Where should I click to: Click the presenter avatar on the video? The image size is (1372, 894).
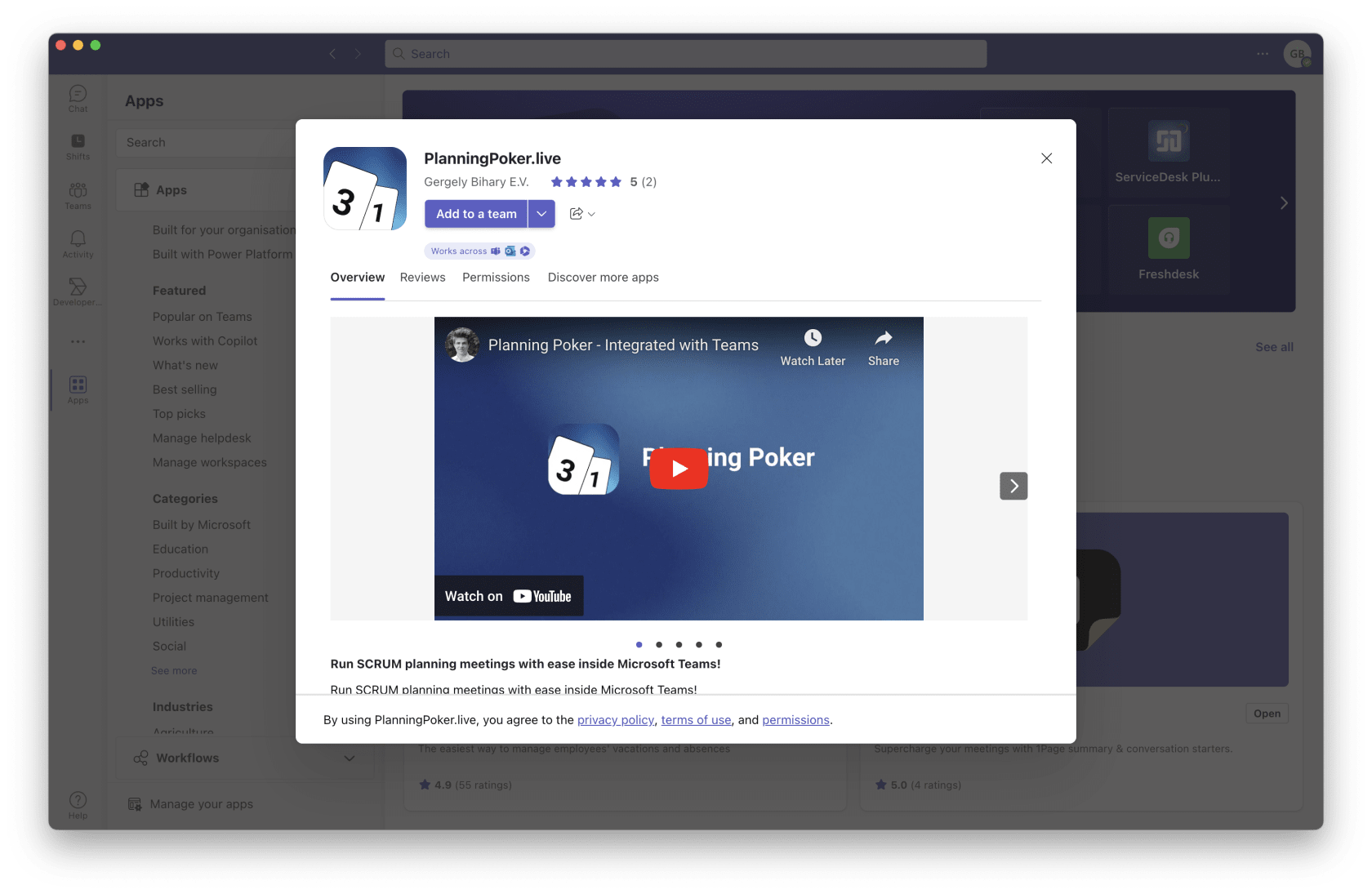[462, 345]
